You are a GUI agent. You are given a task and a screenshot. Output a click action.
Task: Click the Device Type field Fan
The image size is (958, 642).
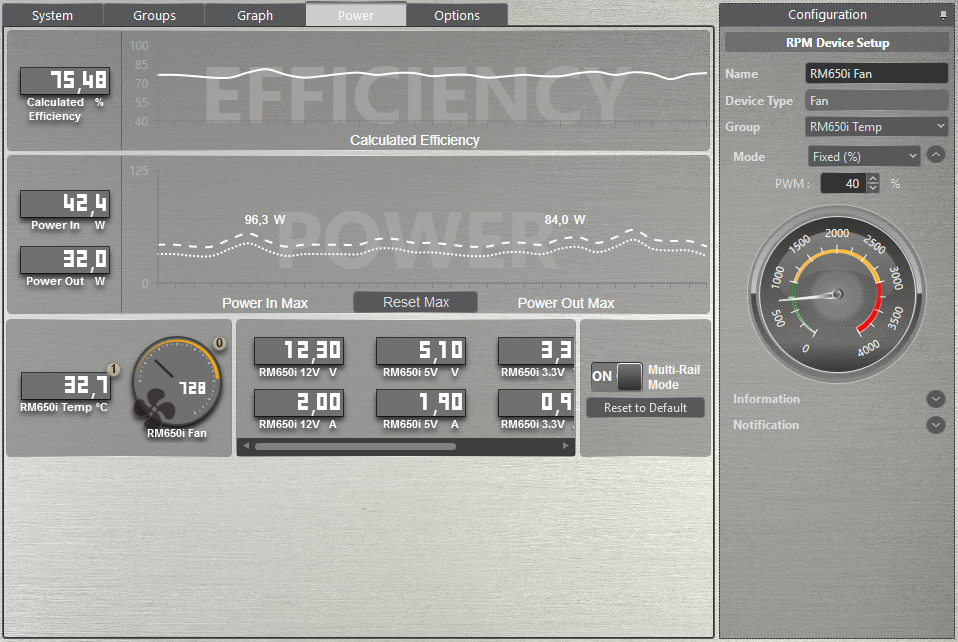coord(876,100)
